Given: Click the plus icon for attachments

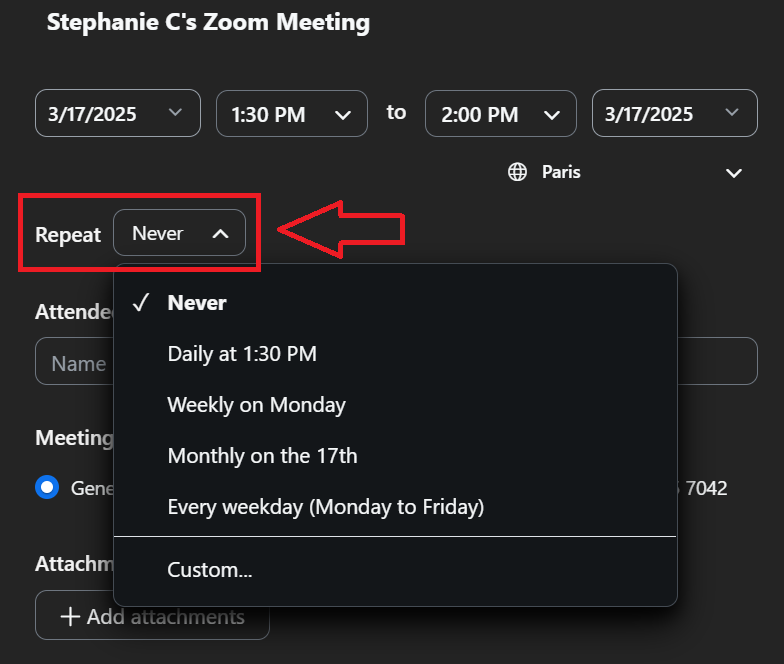Looking at the screenshot, I should pos(70,617).
